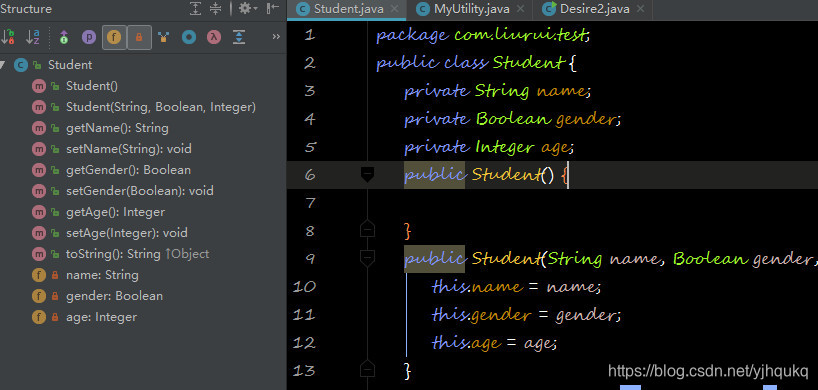The image size is (818, 390).
Task: Collapse code fold marker on line 9
Action: 367,257
